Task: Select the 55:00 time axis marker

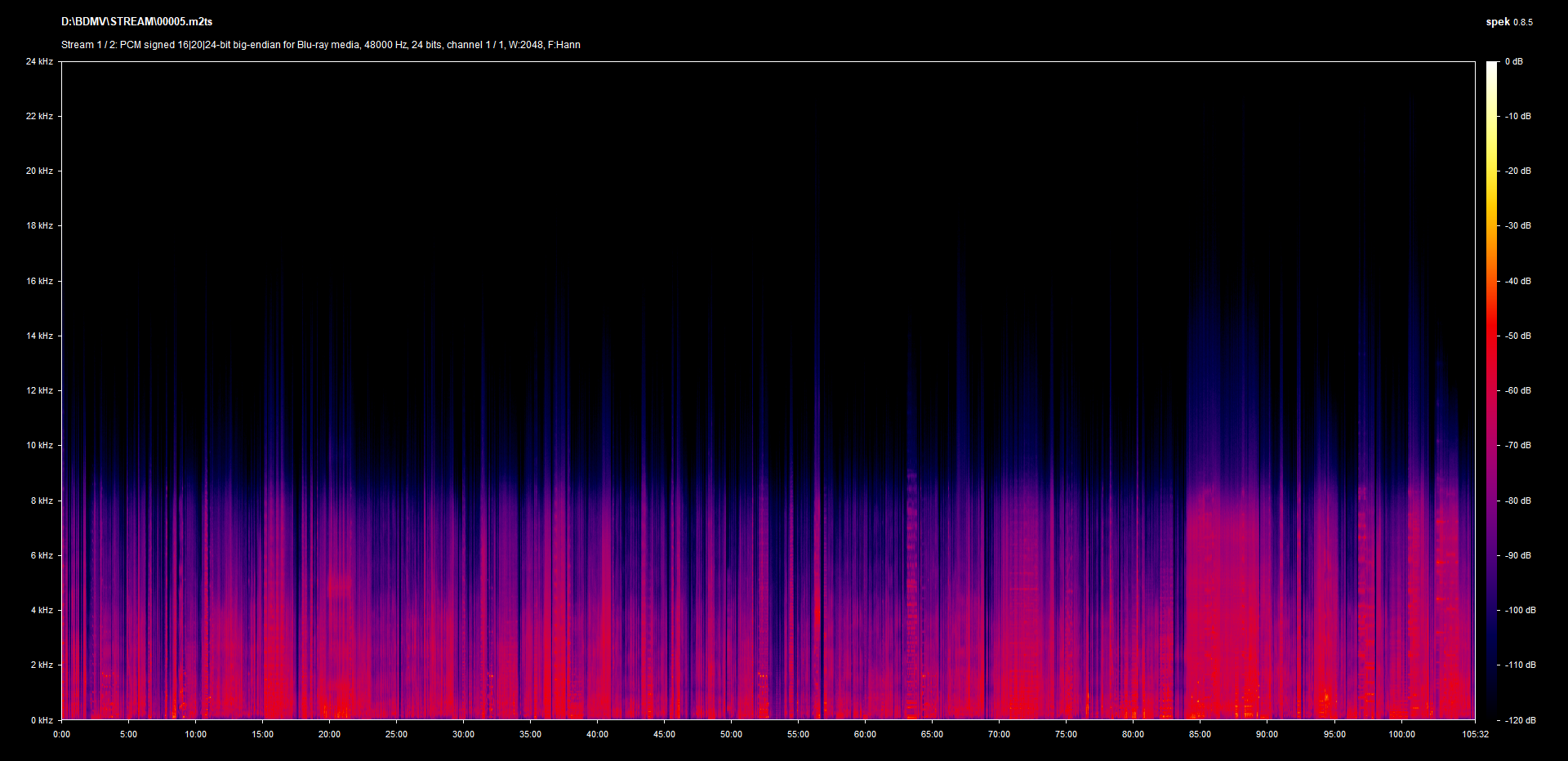Action: pyautogui.click(x=798, y=734)
